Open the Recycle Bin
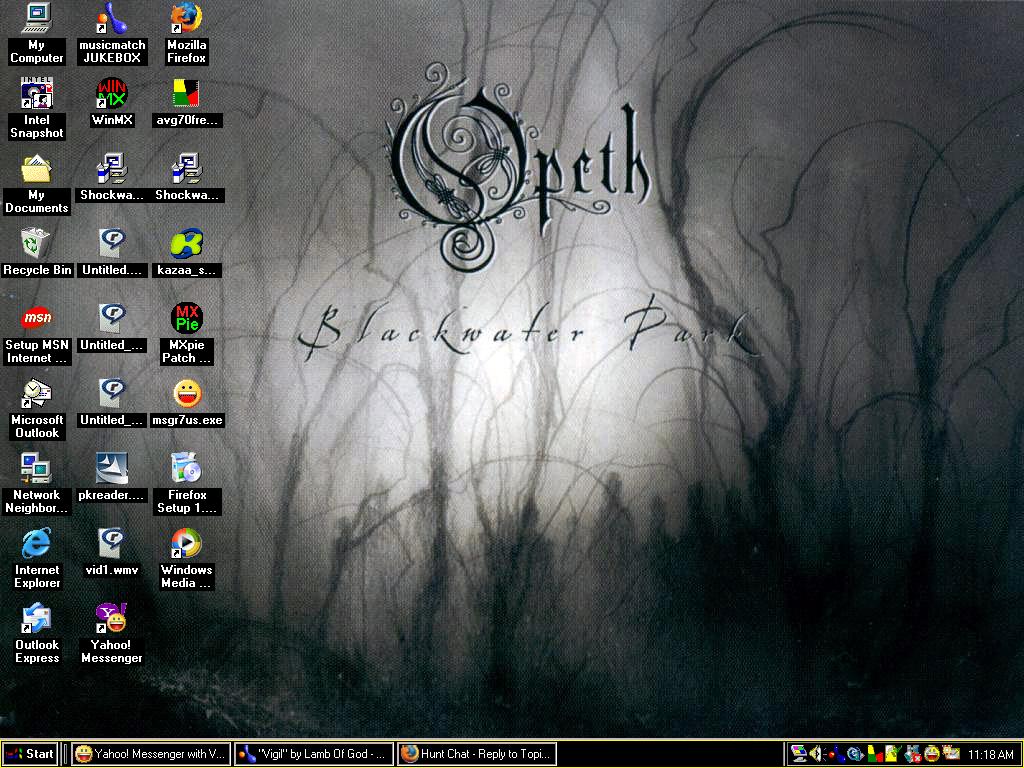This screenshot has width=1024, height=768. click(36, 243)
